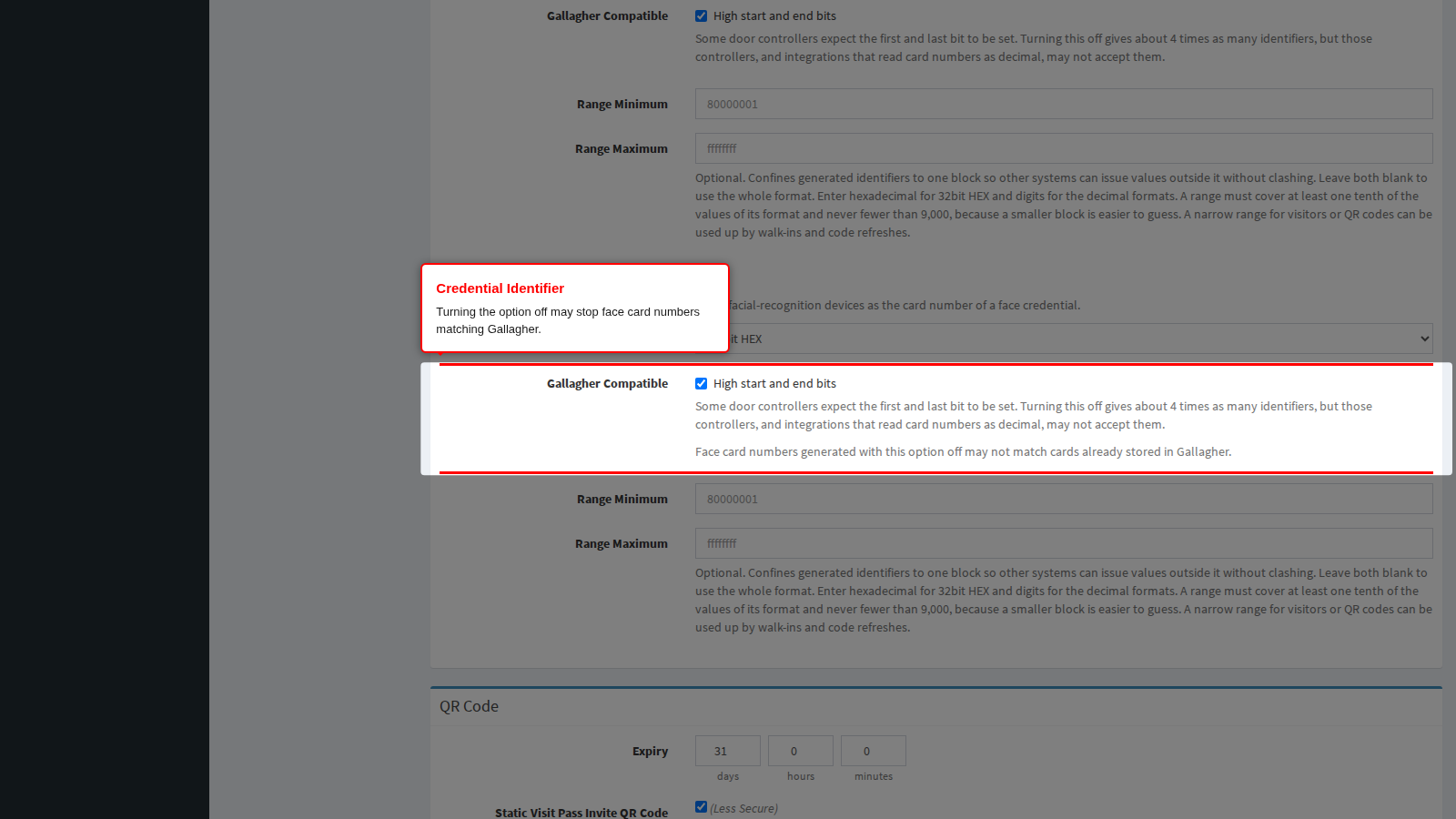Open the HEX format dropdown arrow
Viewport: 1456px width, 819px height.
tap(1424, 339)
